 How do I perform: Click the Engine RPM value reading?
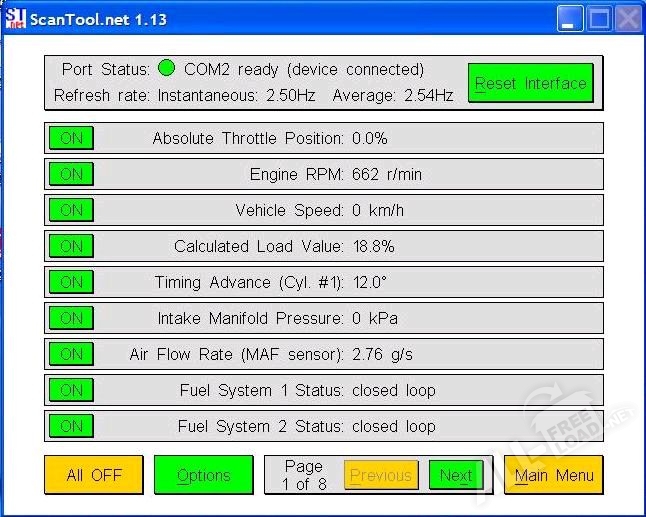[387, 174]
